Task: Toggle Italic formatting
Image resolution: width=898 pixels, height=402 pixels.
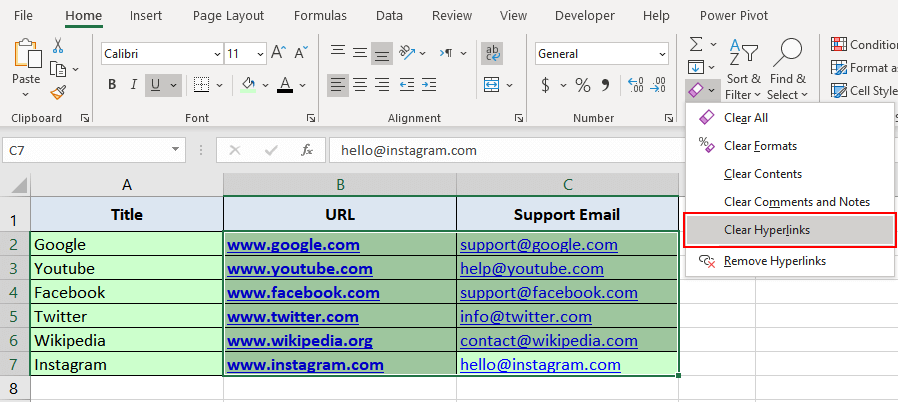Action: click(134, 85)
